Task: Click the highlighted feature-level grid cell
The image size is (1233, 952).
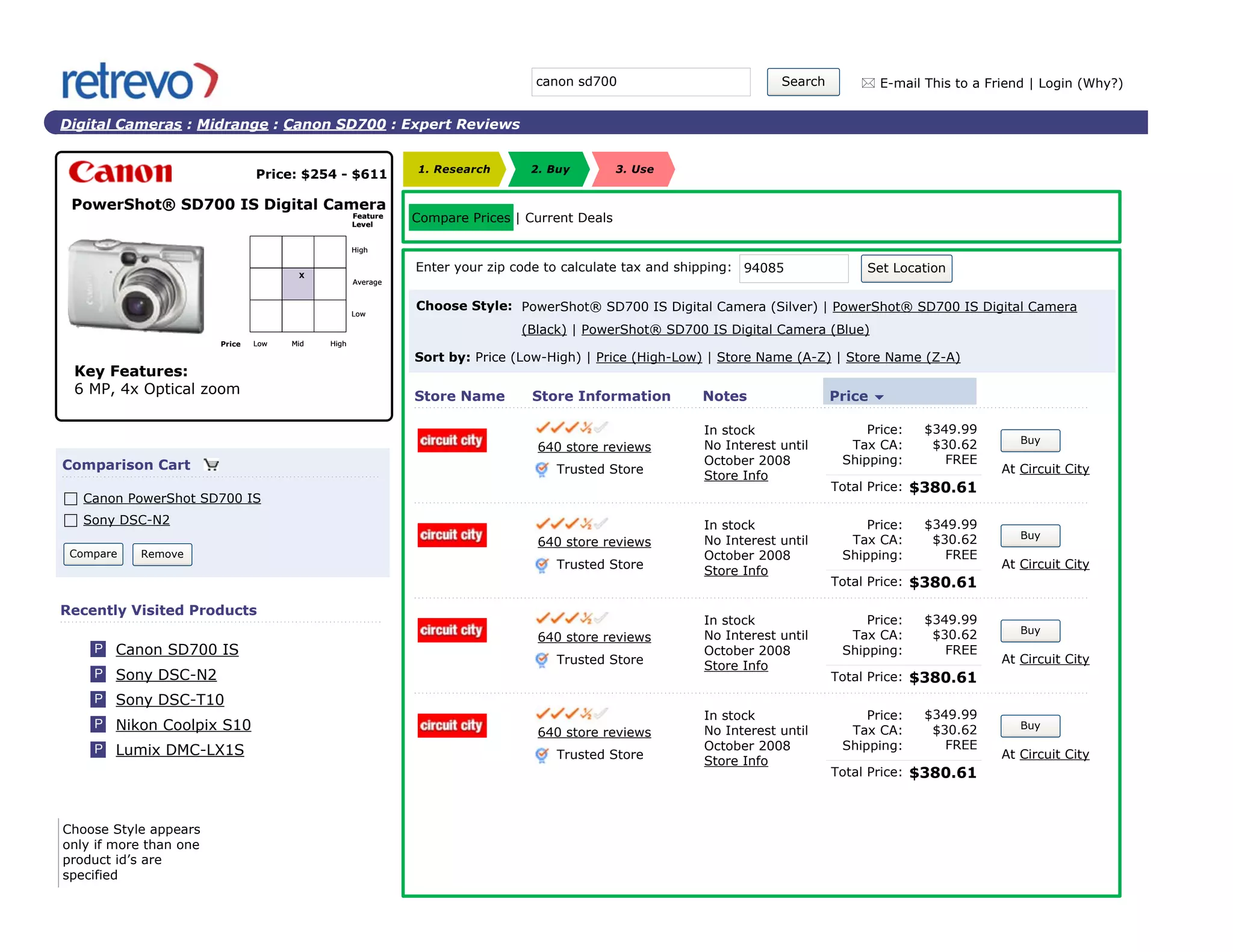Action: [x=298, y=284]
